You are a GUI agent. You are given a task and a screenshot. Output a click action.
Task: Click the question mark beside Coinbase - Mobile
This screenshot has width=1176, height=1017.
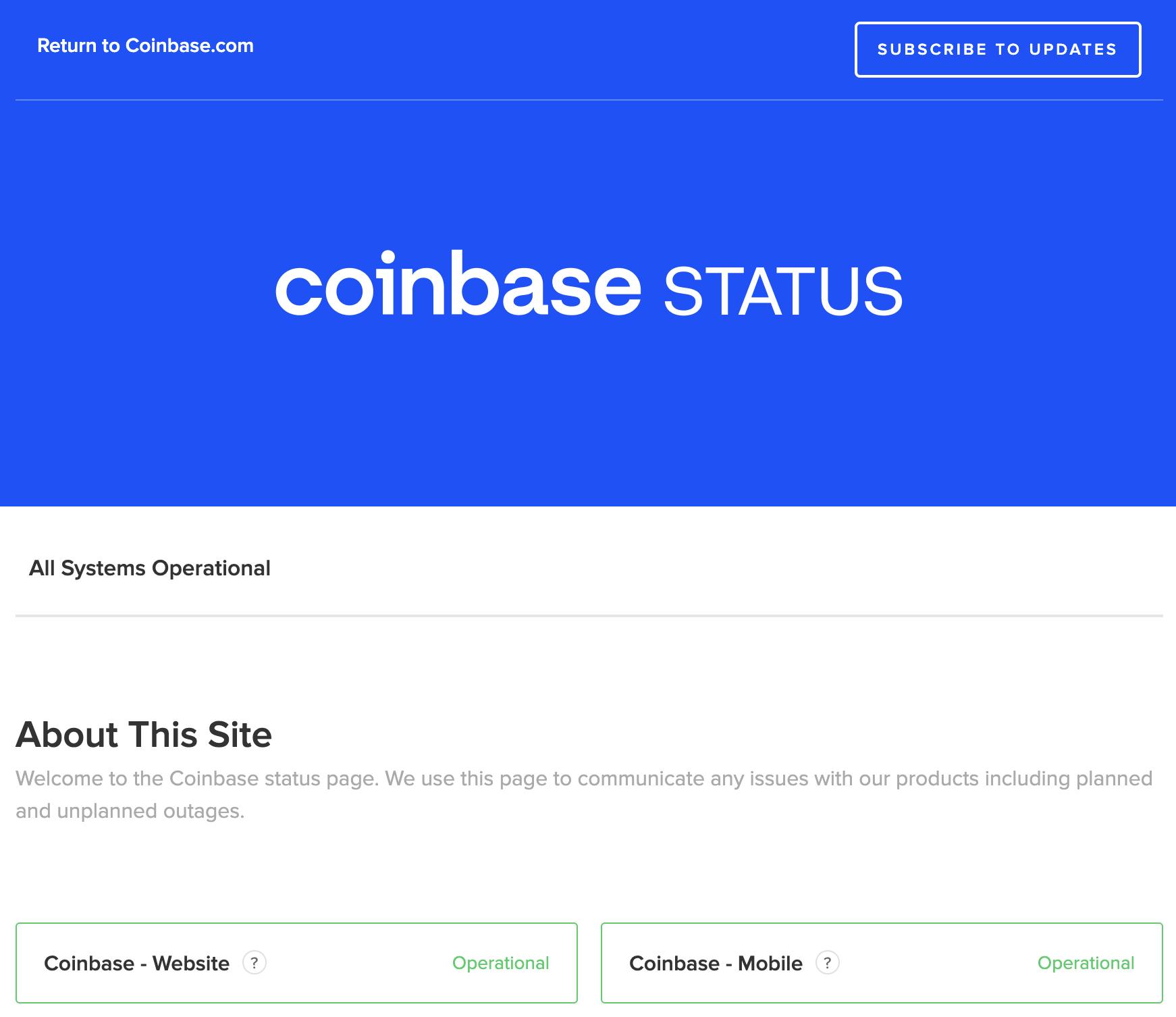pos(828,962)
